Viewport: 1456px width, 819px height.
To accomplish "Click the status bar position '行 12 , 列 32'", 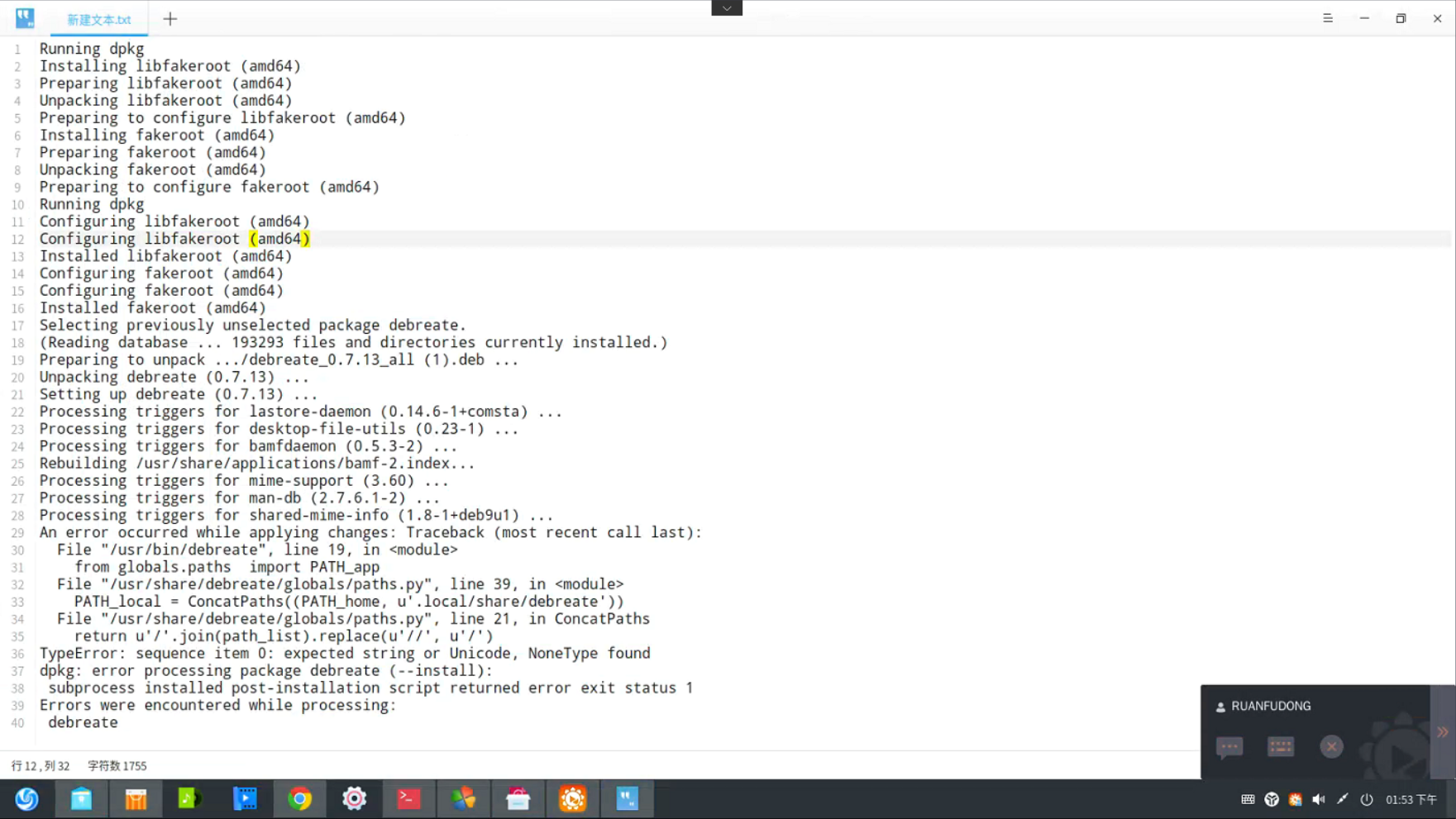I will (x=41, y=766).
